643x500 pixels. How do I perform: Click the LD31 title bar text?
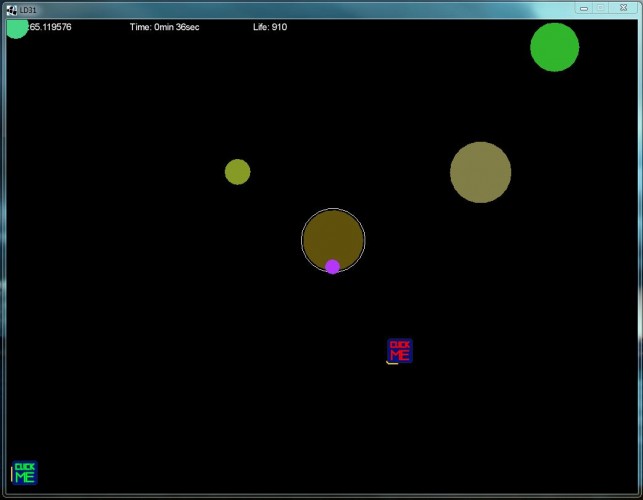[x=28, y=10]
